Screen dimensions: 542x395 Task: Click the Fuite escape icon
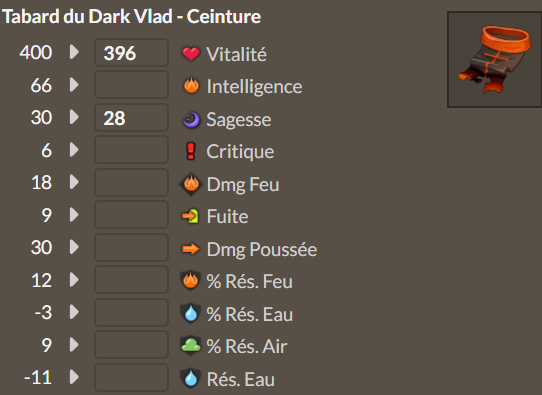190,216
